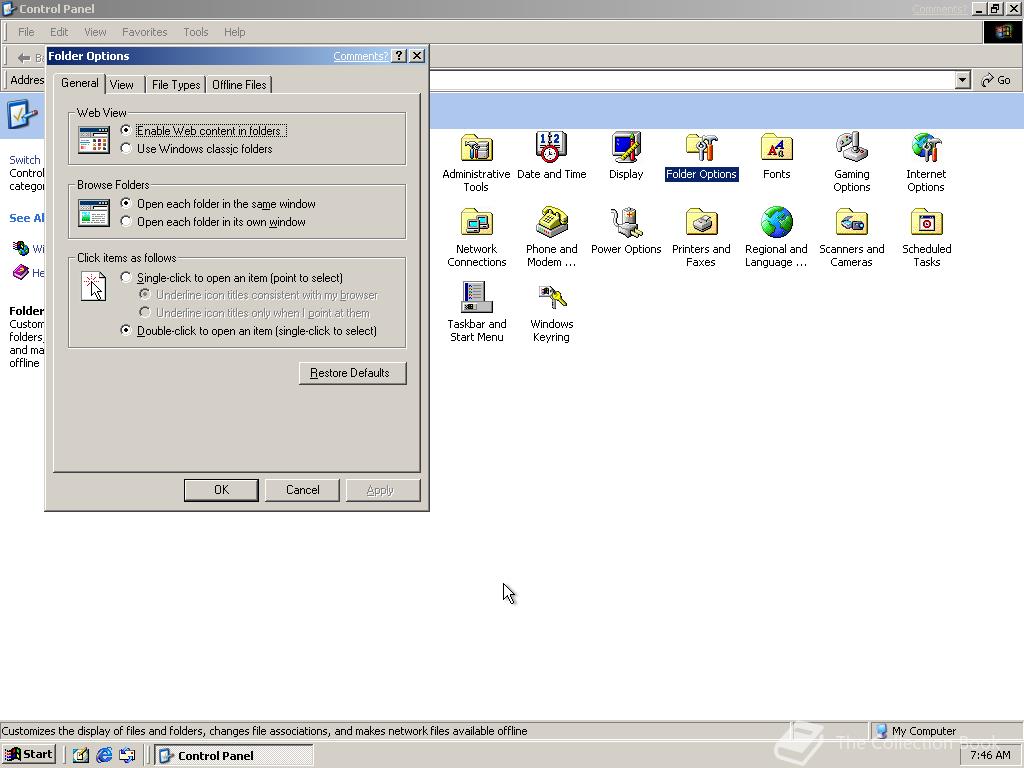Select Open each folder in its own window

(x=213, y=222)
